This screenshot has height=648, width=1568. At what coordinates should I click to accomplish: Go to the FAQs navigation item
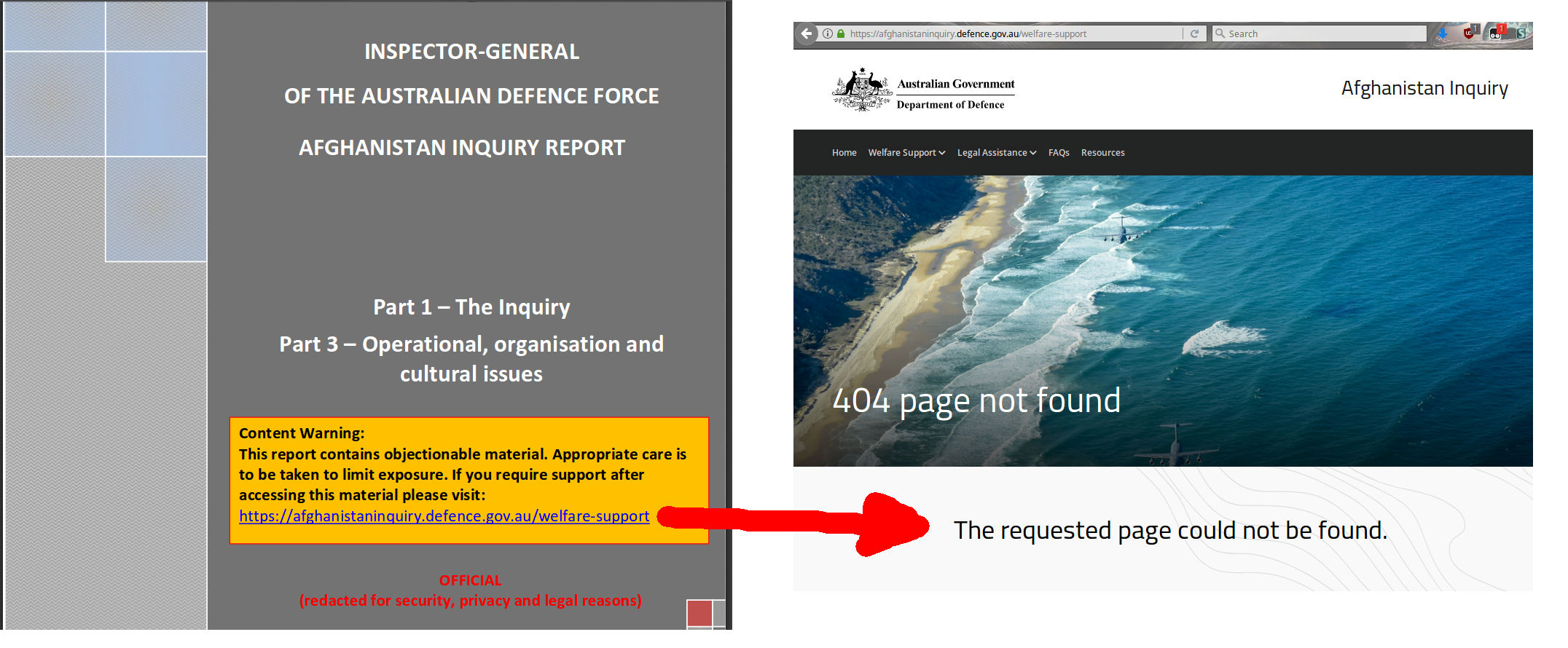(1058, 153)
